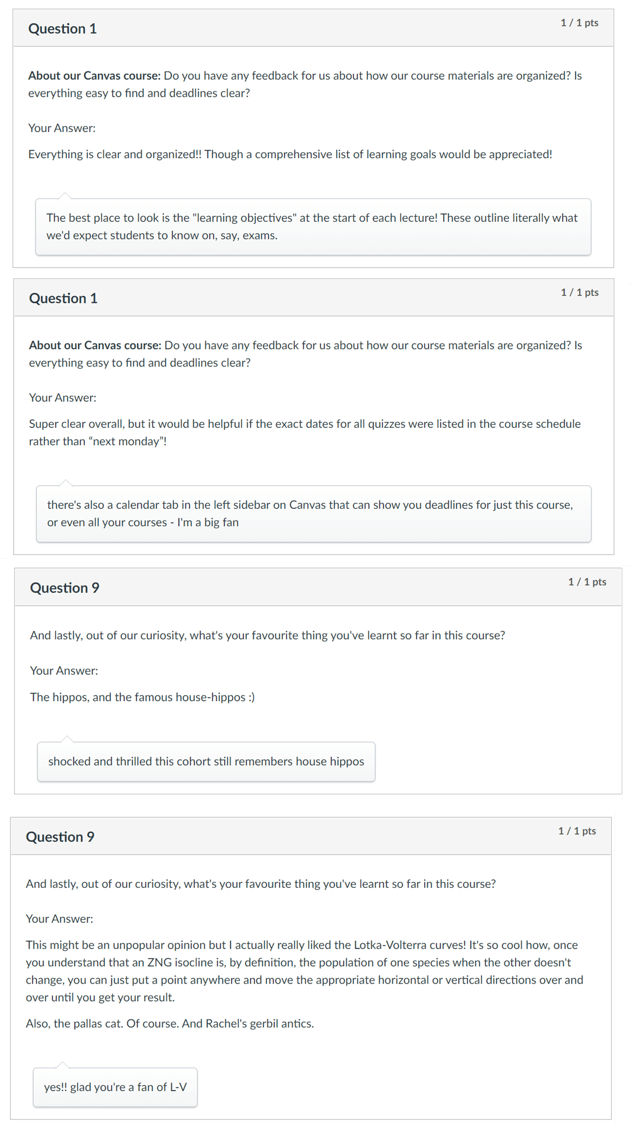
Task: Click the first Question 1 heading
Action: pos(62,29)
